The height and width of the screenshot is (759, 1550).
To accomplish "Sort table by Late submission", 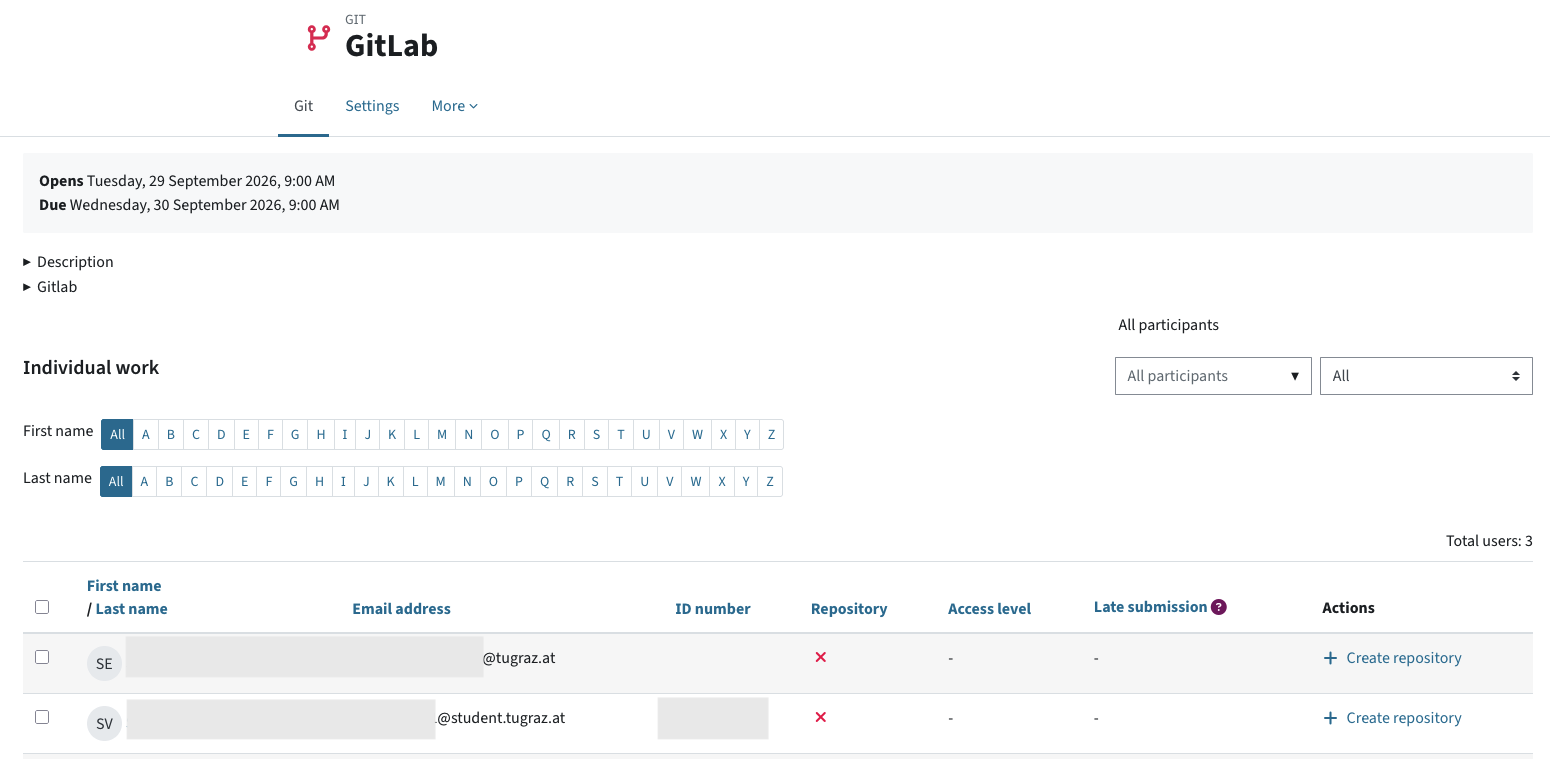I will click(1150, 607).
